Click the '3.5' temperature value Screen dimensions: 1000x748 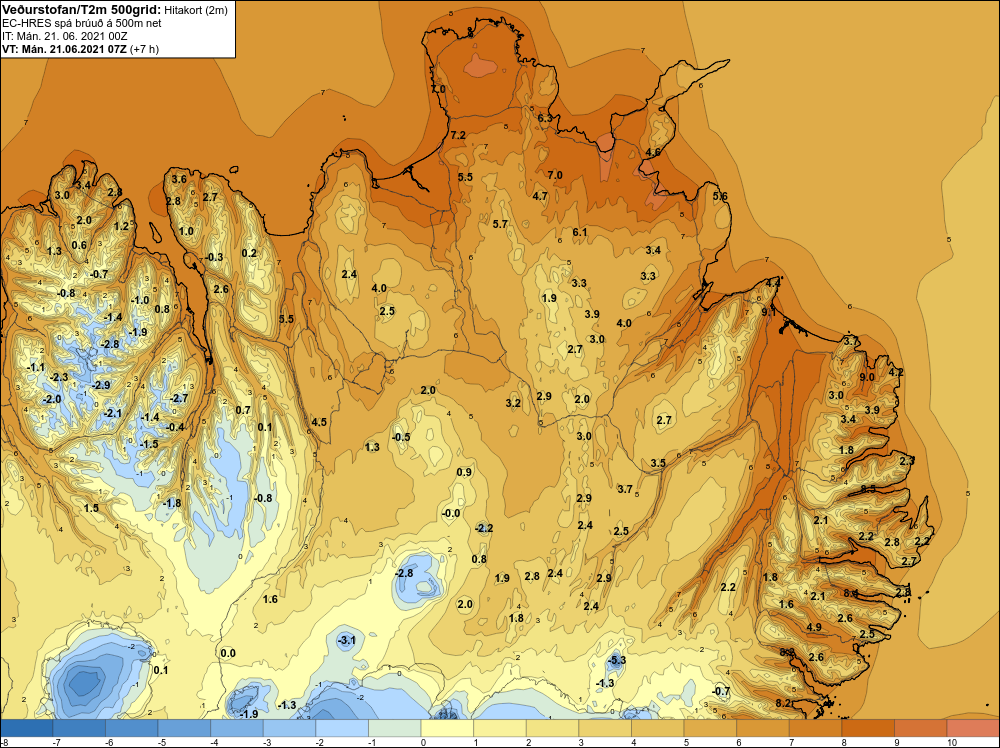pyautogui.click(x=658, y=463)
